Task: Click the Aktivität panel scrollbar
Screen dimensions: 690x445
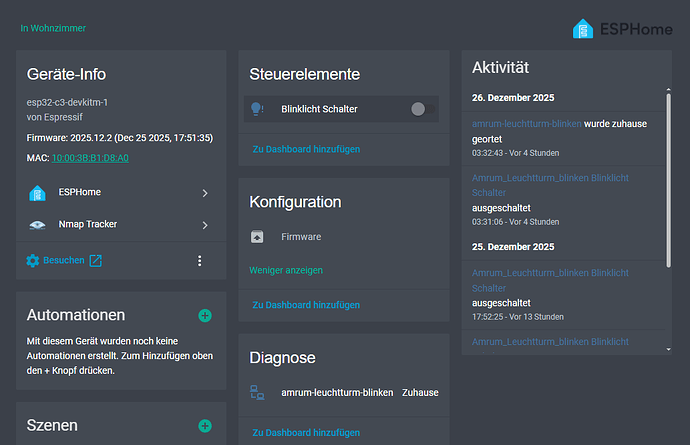Action: click(668, 175)
